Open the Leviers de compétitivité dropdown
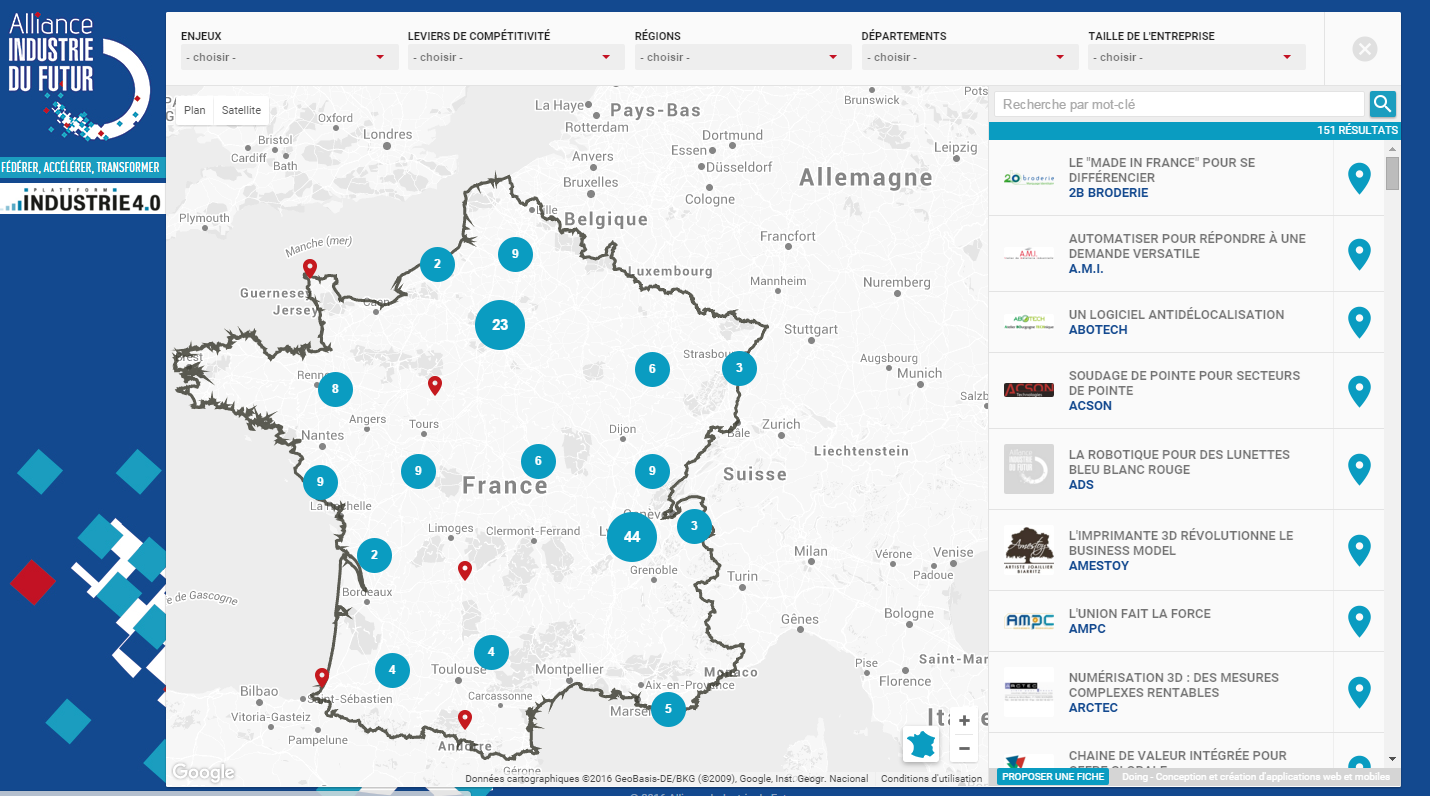This screenshot has height=796, width=1430. pos(516,57)
